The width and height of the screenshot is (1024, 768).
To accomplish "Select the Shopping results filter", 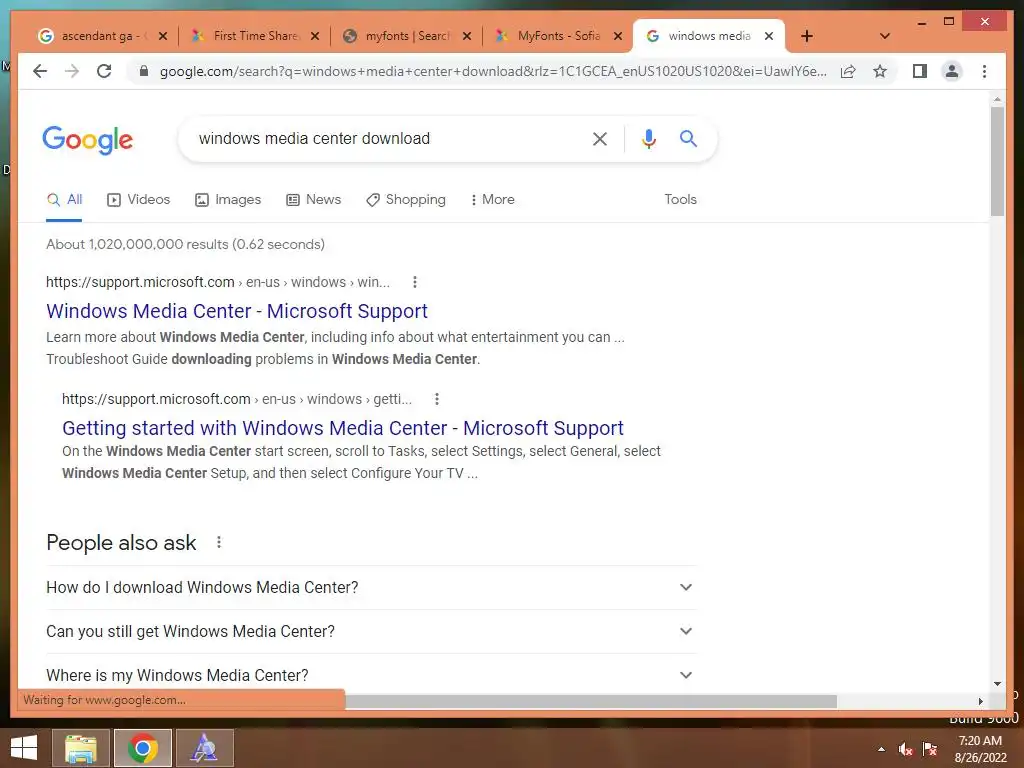I will (406, 200).
